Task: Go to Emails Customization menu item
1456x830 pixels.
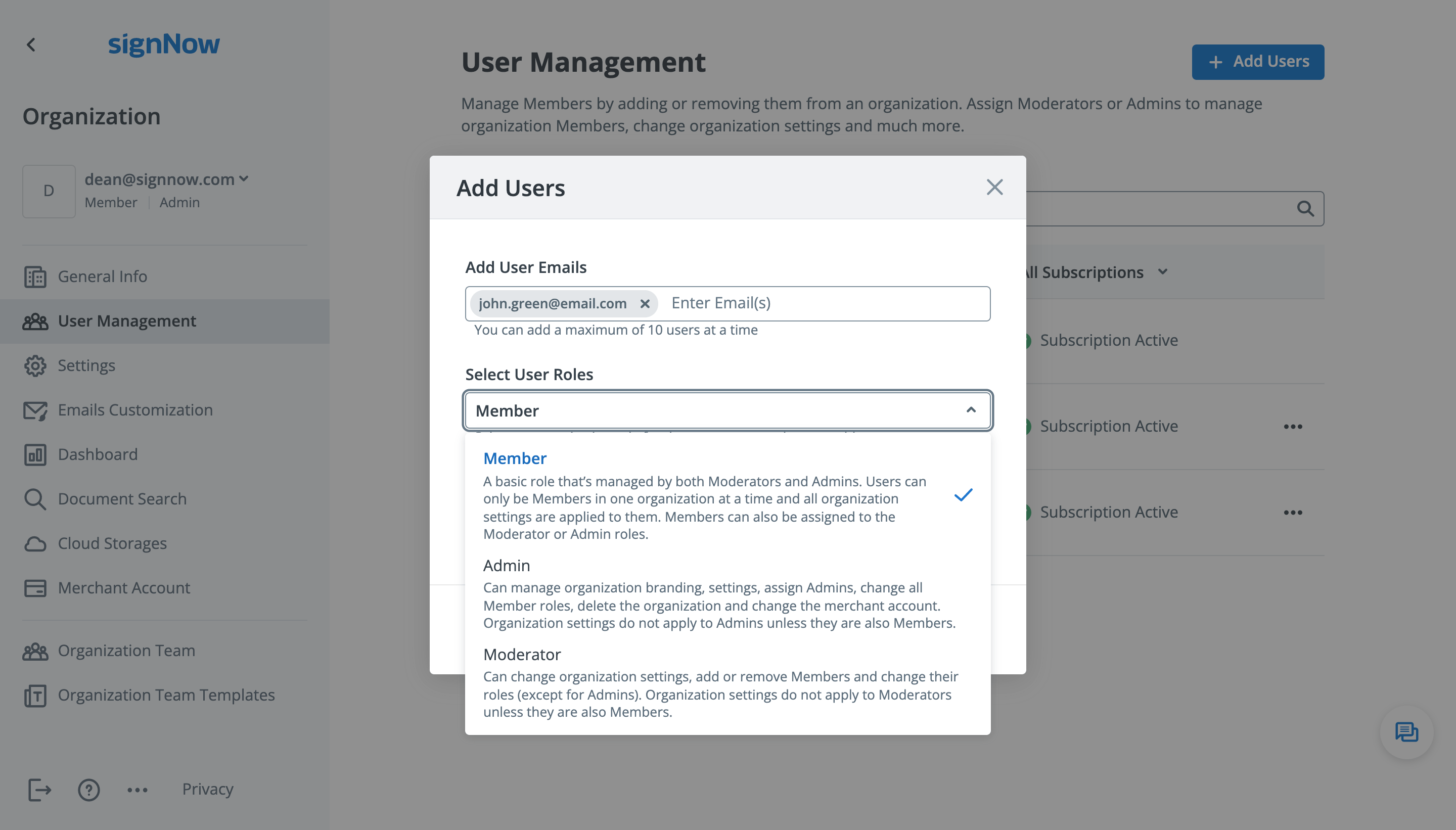Action: 135,410
